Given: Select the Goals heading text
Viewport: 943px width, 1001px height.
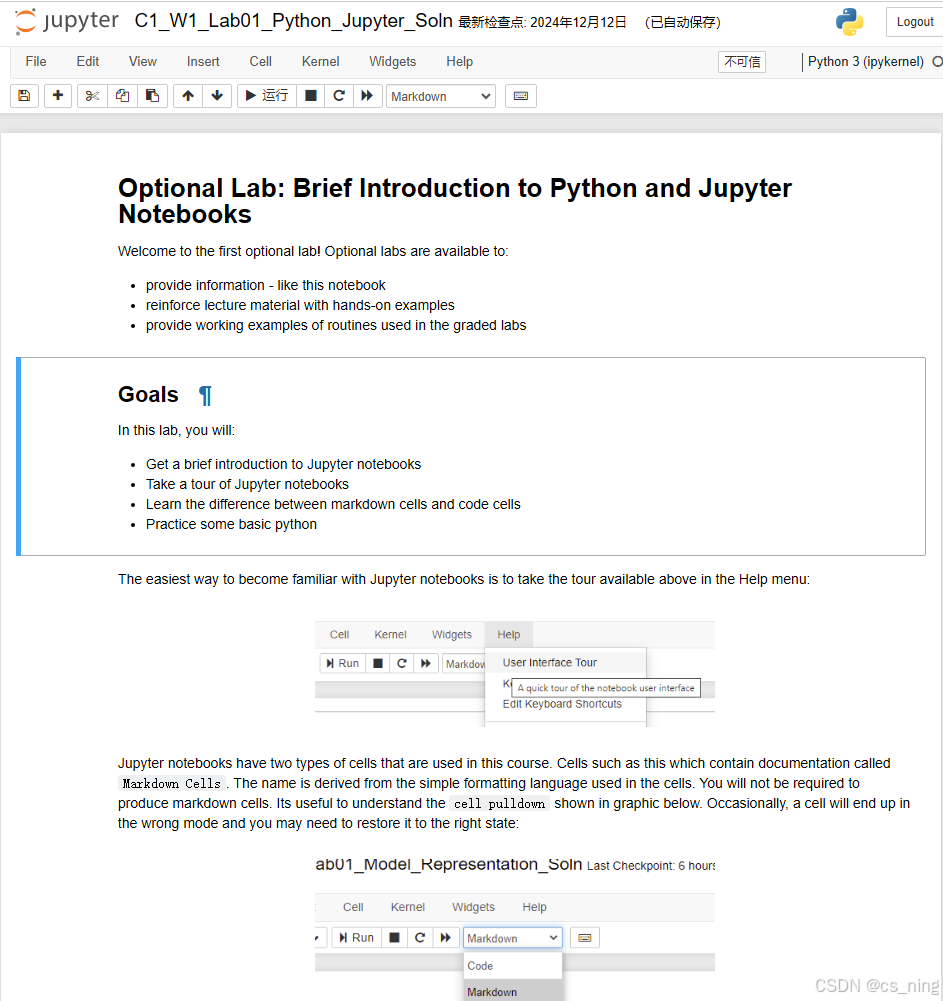Looking at the screenshot, I should (148, 395).
